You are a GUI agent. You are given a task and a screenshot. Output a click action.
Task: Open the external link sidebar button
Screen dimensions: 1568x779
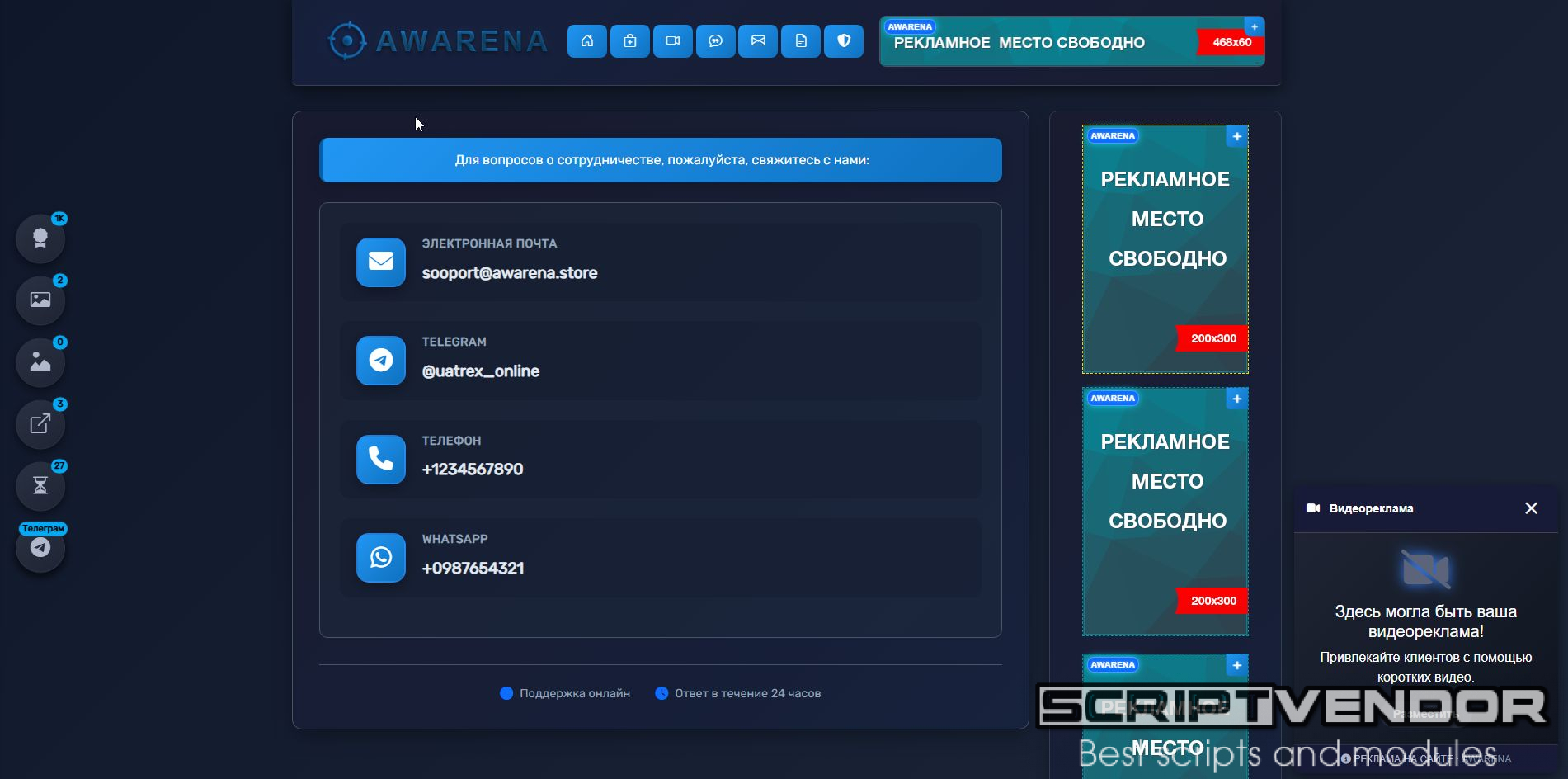[x=40, y=424]
